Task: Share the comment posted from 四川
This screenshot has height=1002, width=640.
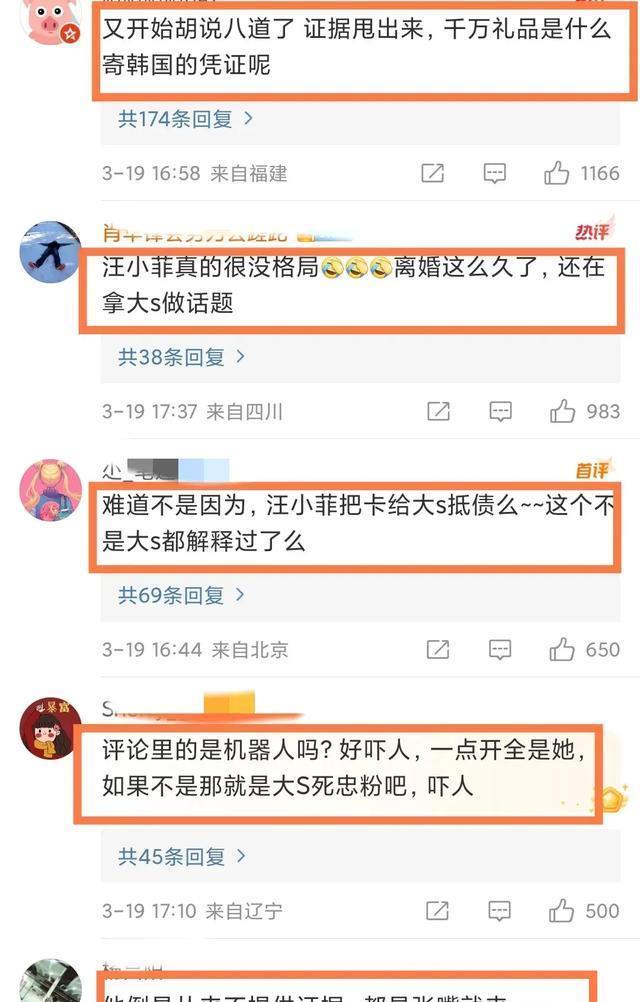Action: click(438, 412)
